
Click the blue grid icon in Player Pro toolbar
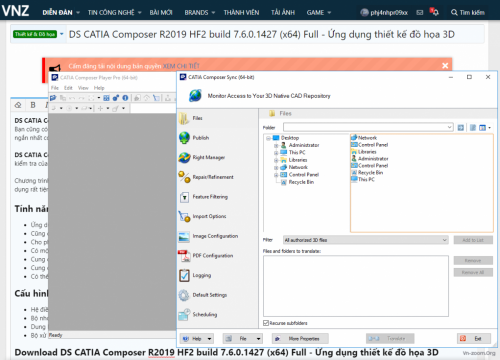[106, 98]
